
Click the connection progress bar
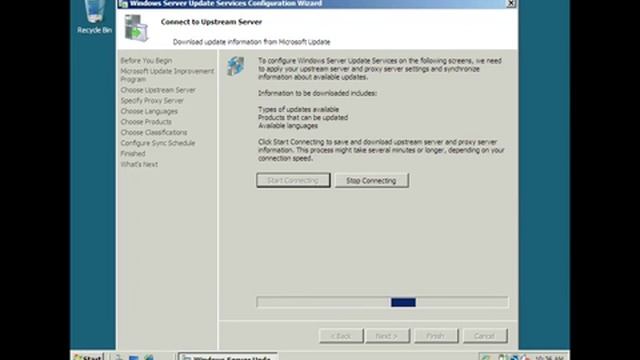382,302
